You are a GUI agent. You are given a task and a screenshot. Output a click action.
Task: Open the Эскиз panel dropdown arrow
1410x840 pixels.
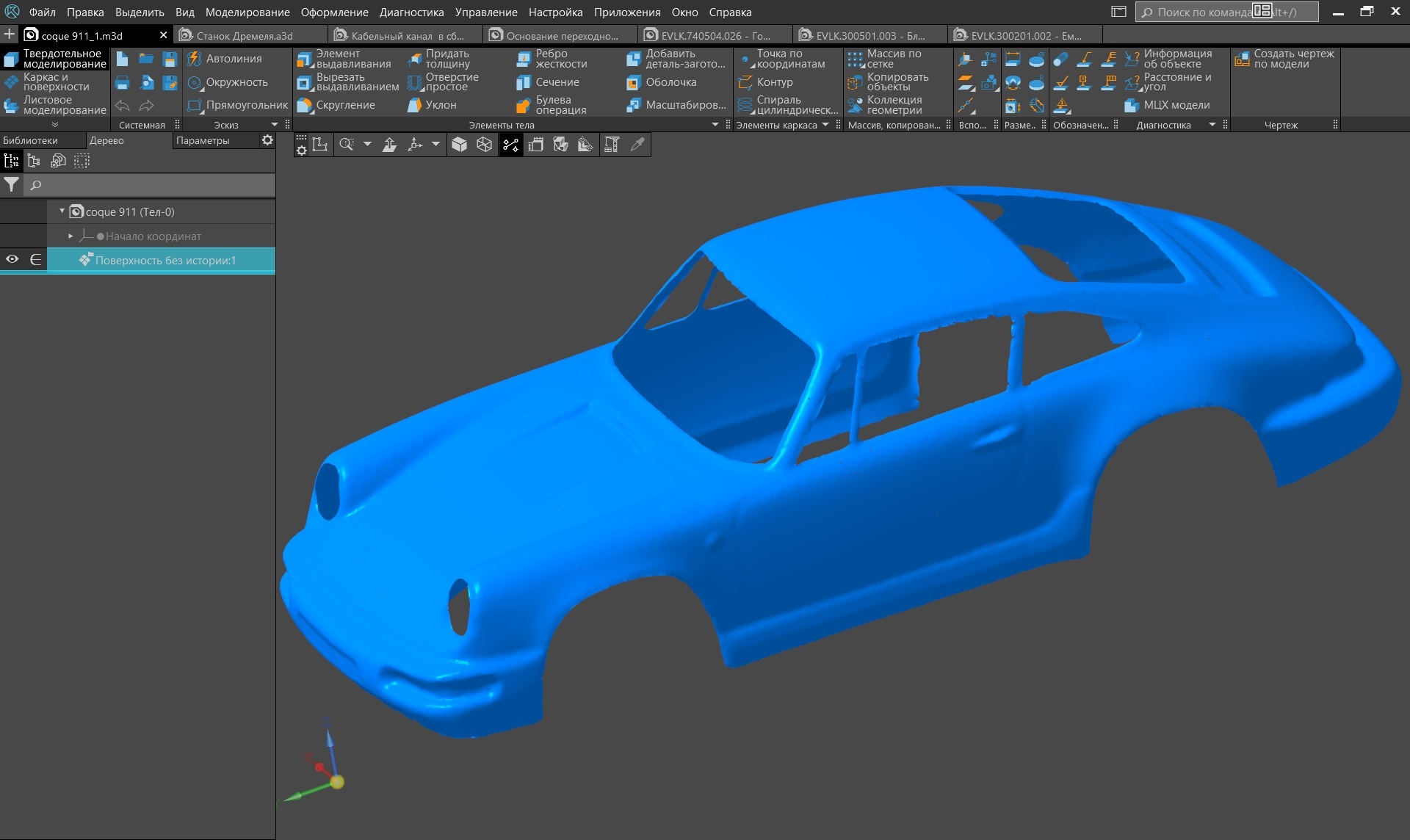(275, 125)
